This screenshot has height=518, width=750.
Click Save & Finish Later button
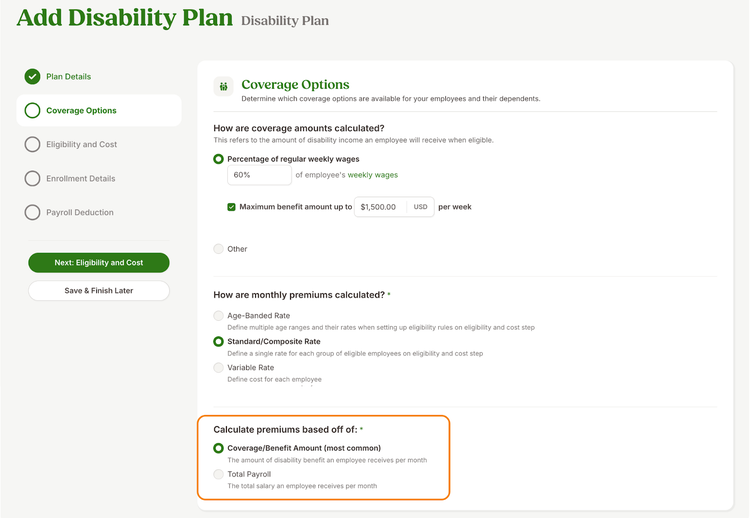99,290
